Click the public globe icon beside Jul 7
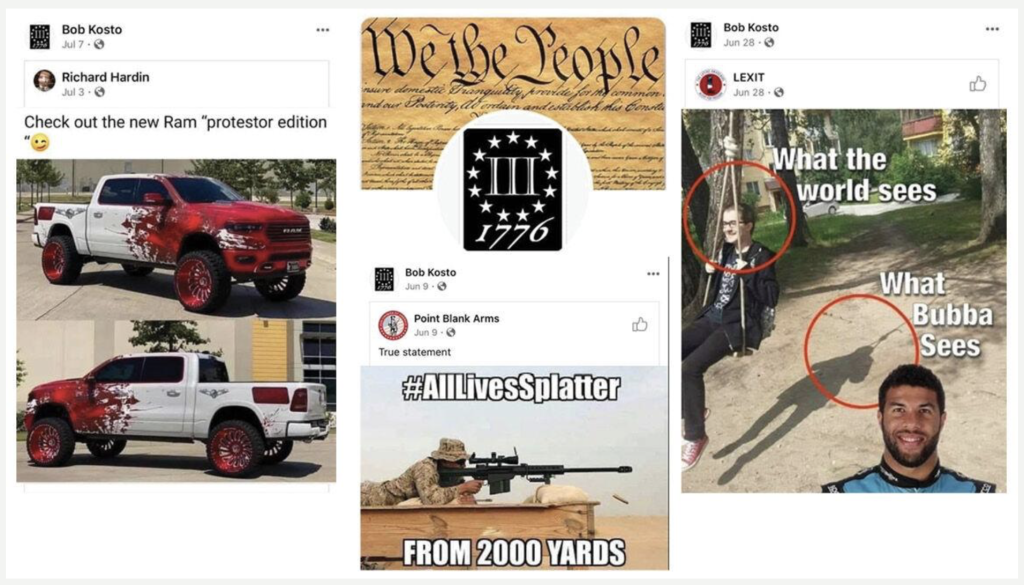Image resolution: width=1024 pixels, height=585 pixels. click(99, 44)
